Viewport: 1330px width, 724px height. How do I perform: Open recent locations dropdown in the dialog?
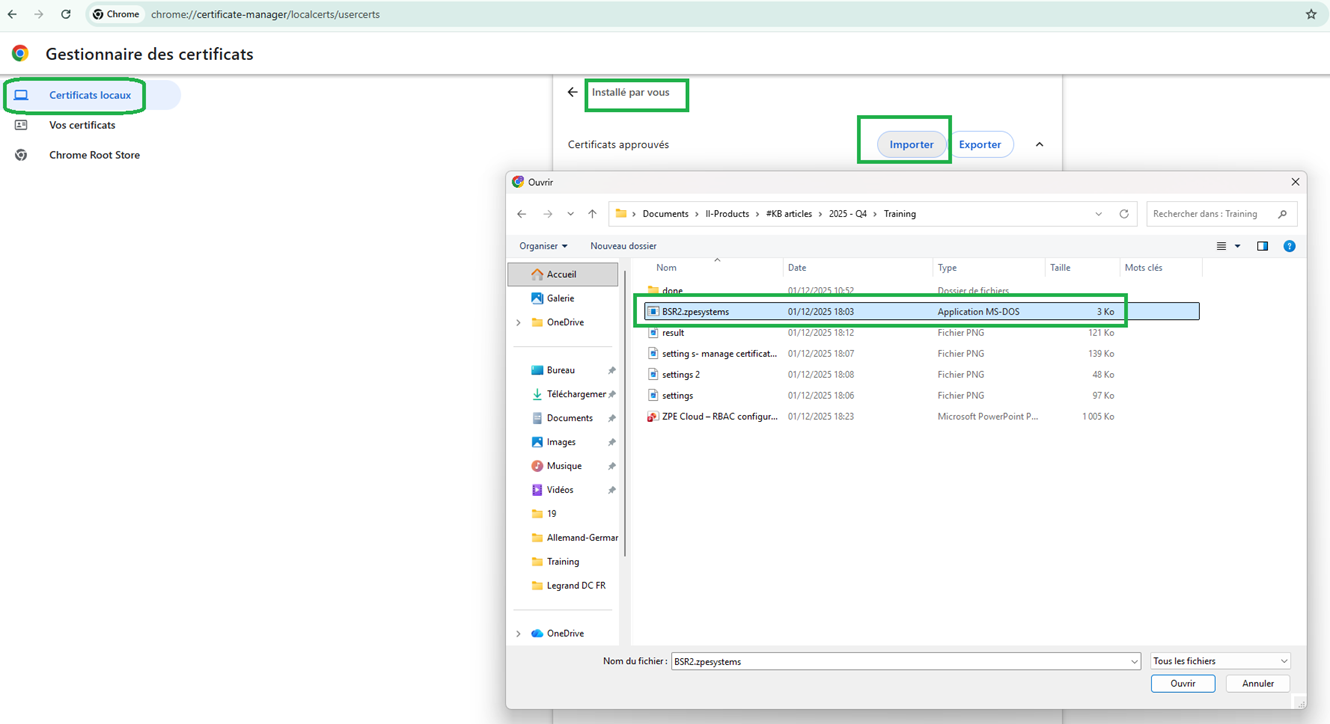point(570,214)
